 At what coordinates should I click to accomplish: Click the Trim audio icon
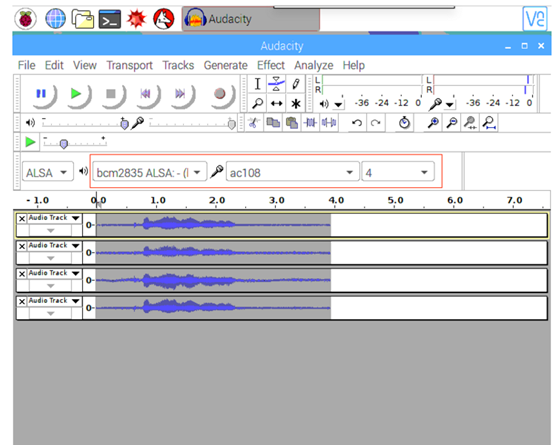click(x=310, y=123)
